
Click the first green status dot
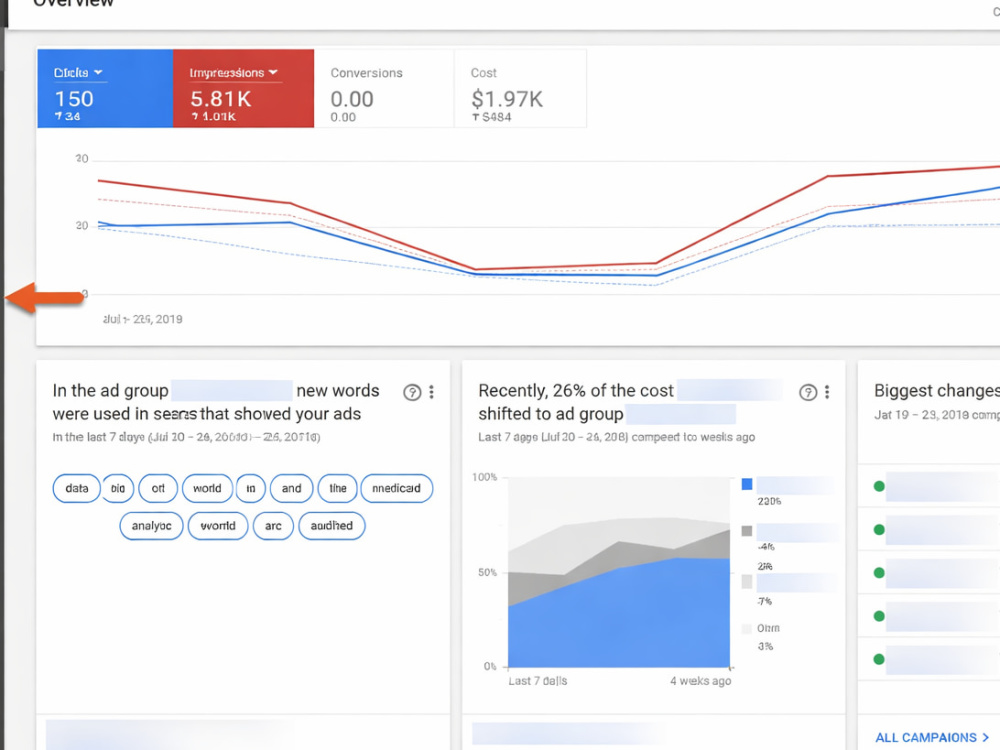pyautogui.click(x=879, y=487)
